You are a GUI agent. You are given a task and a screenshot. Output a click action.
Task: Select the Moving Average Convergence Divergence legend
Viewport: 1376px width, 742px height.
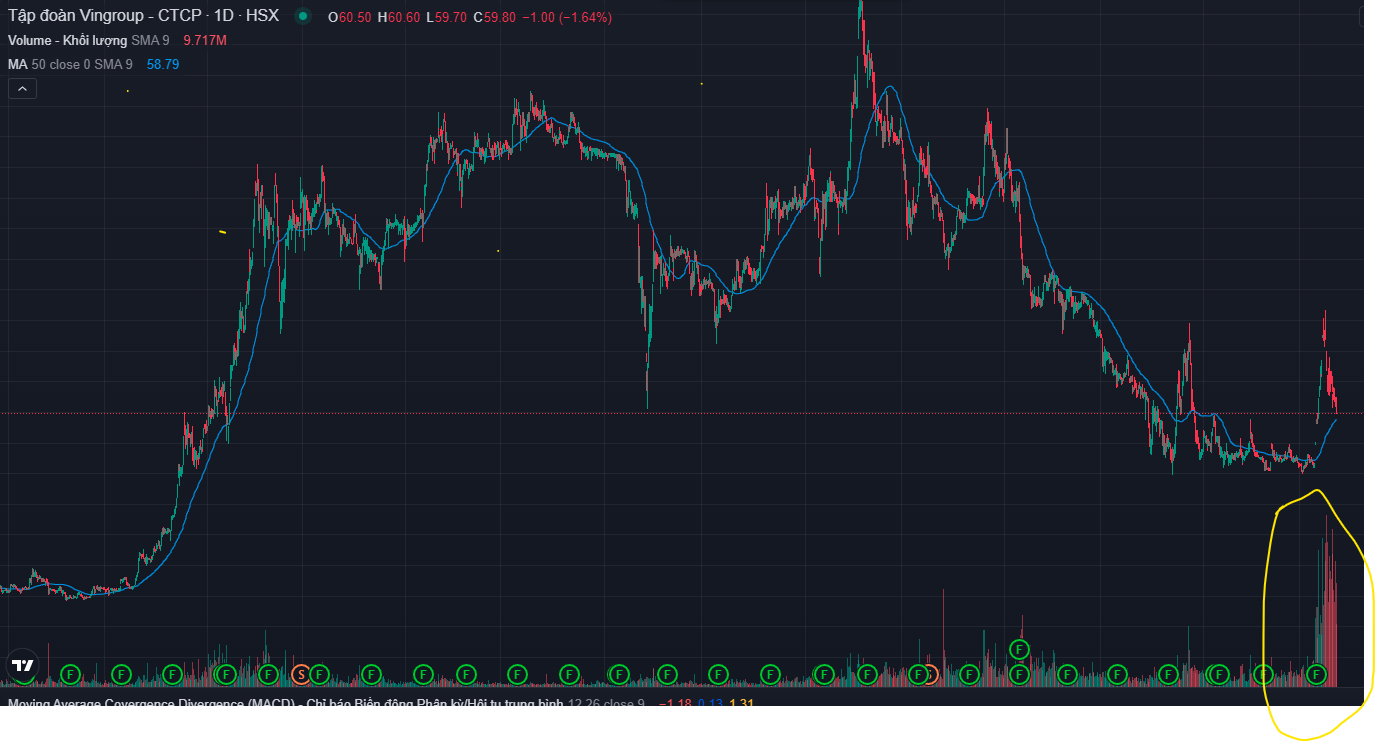click(x=326, y=705)
